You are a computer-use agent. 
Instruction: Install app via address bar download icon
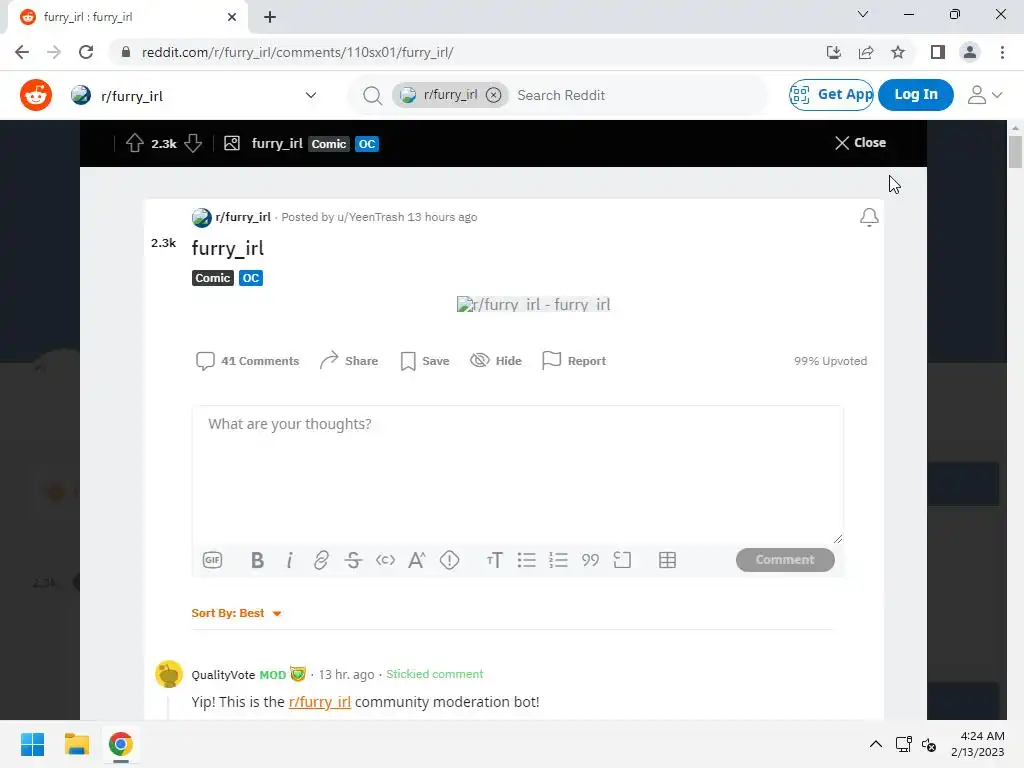(834, 52)
